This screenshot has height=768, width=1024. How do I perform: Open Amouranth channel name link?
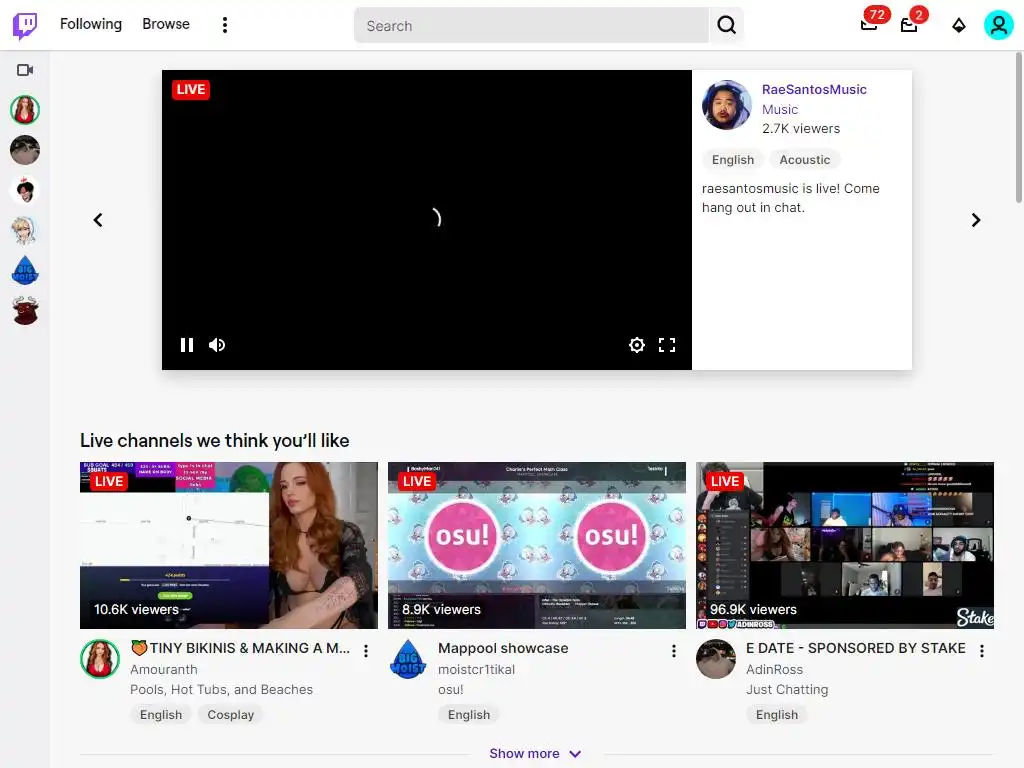[x=163, y=669]
